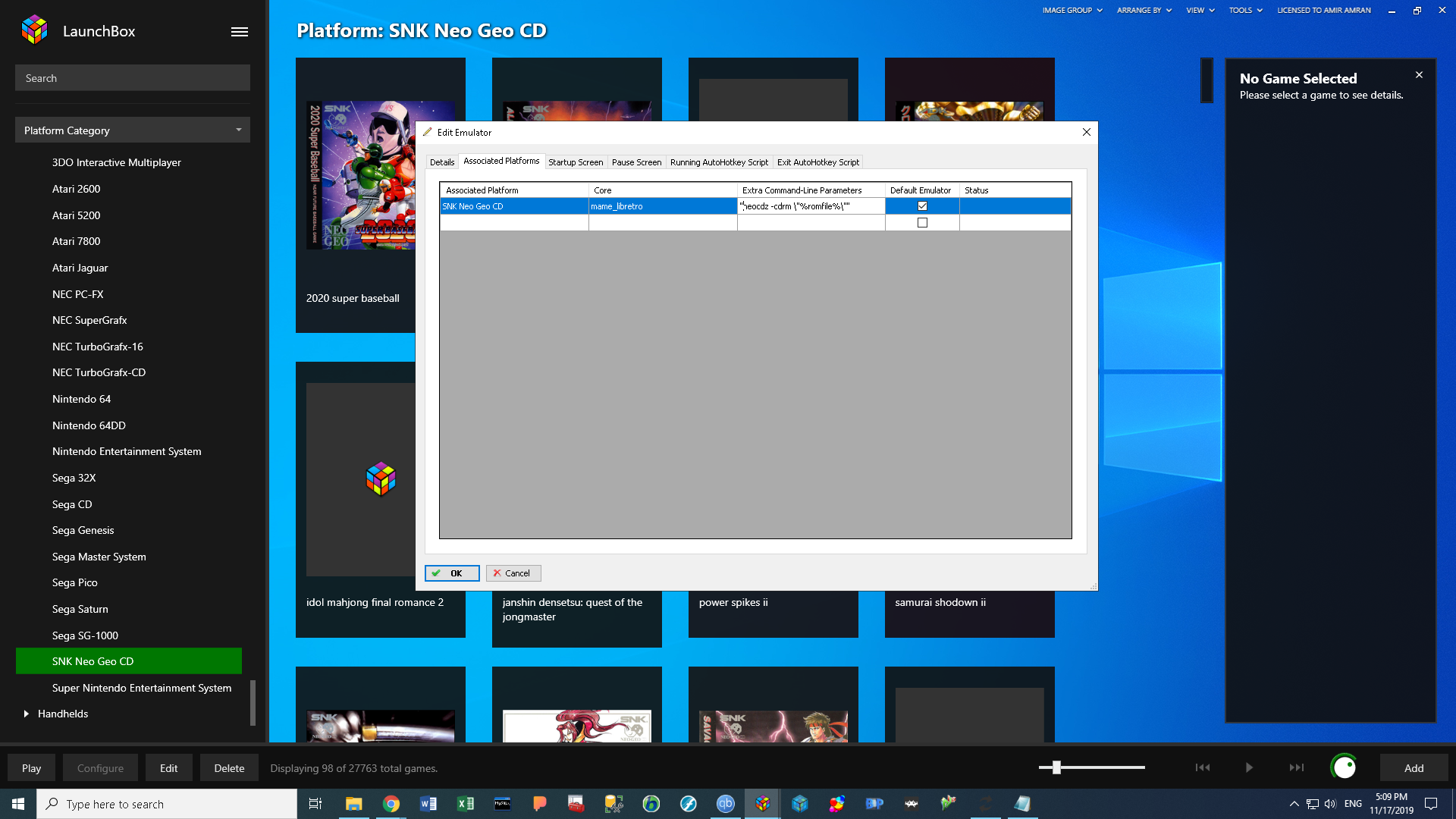Close the No Game Selected details panel

[x=1419, y=75]
